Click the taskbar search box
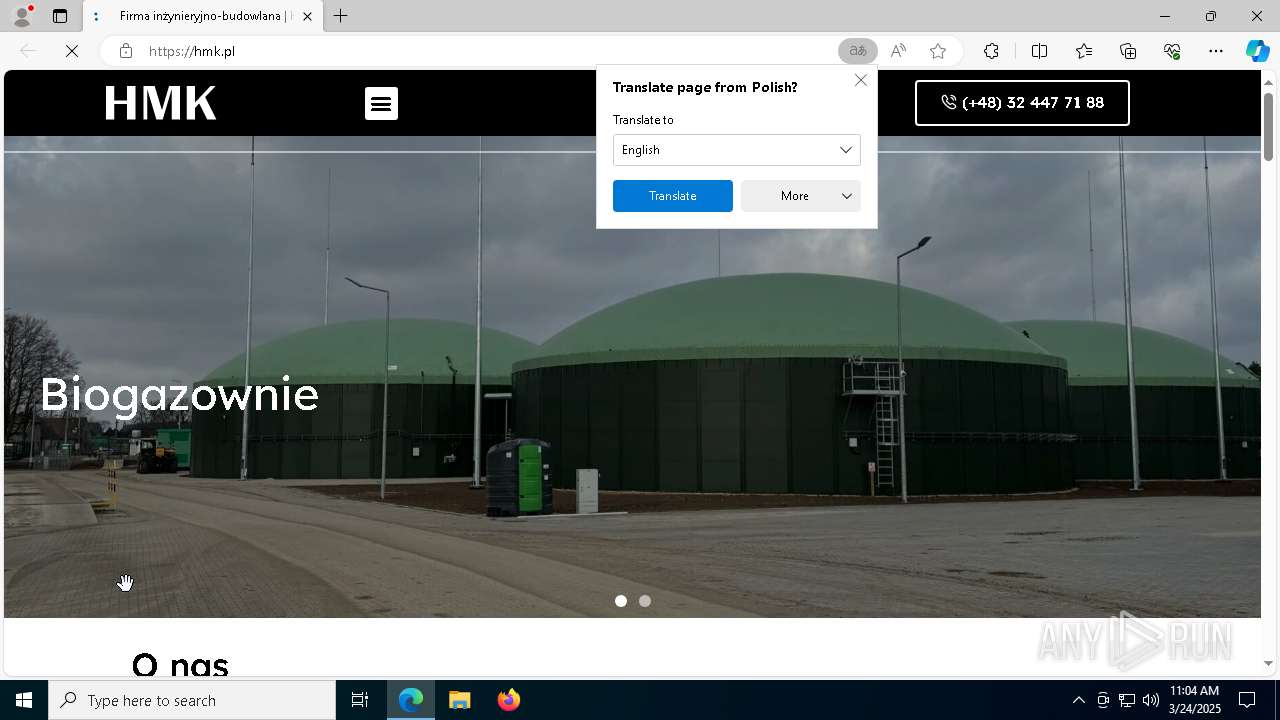Viewport: 1280px width, 720px height. click(192, 700)
